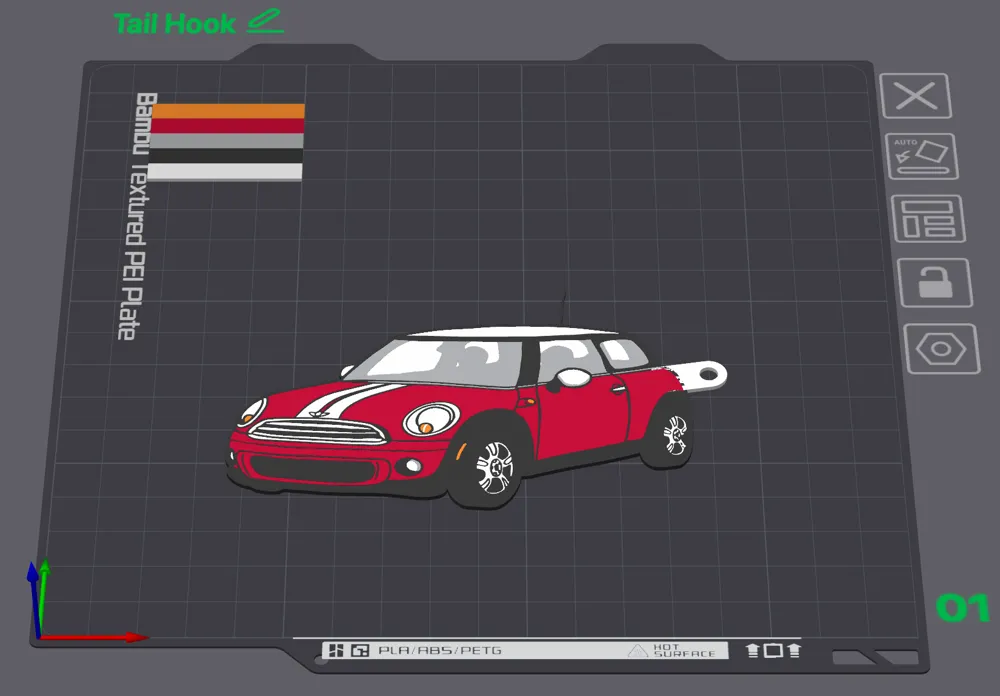Viewport: 1000px width, 696px height.
Task: Auto orient objects on plate
Action: coord(922,157)
